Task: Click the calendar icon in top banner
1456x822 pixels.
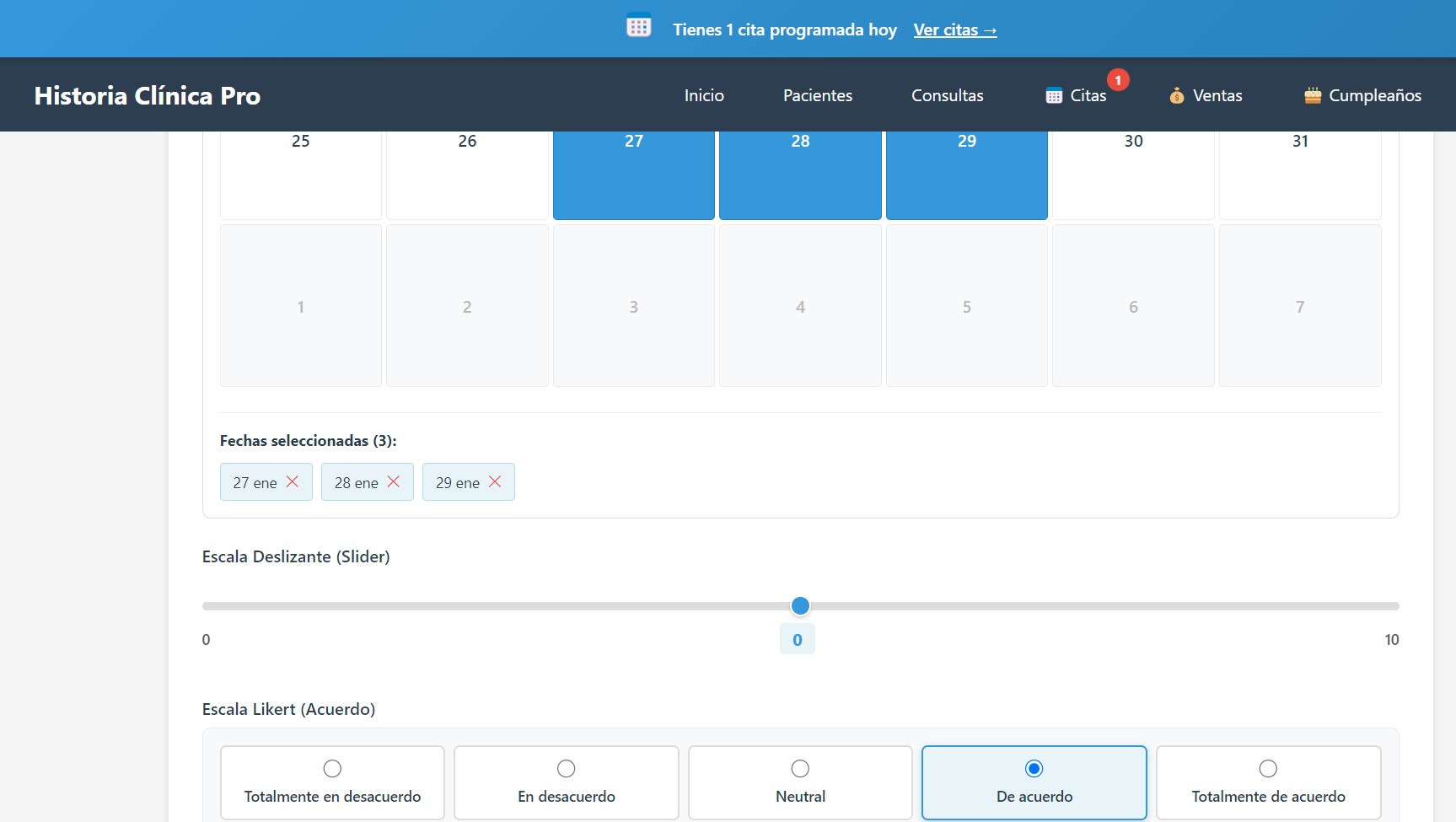Action: click(x=638, y=28)
